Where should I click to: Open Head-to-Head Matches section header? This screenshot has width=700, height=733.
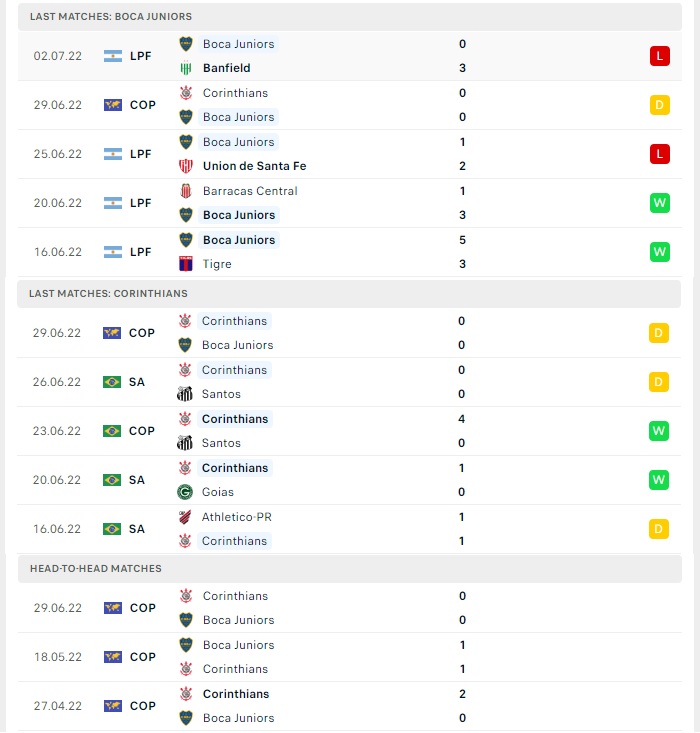tap(350, 568)
